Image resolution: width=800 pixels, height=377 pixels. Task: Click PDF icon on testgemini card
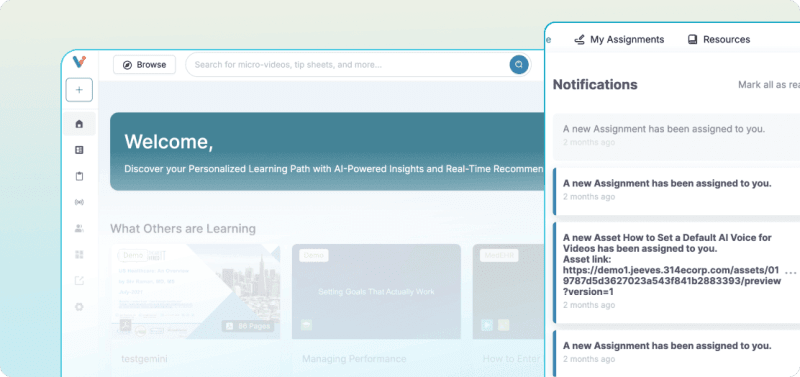point(126,326)
